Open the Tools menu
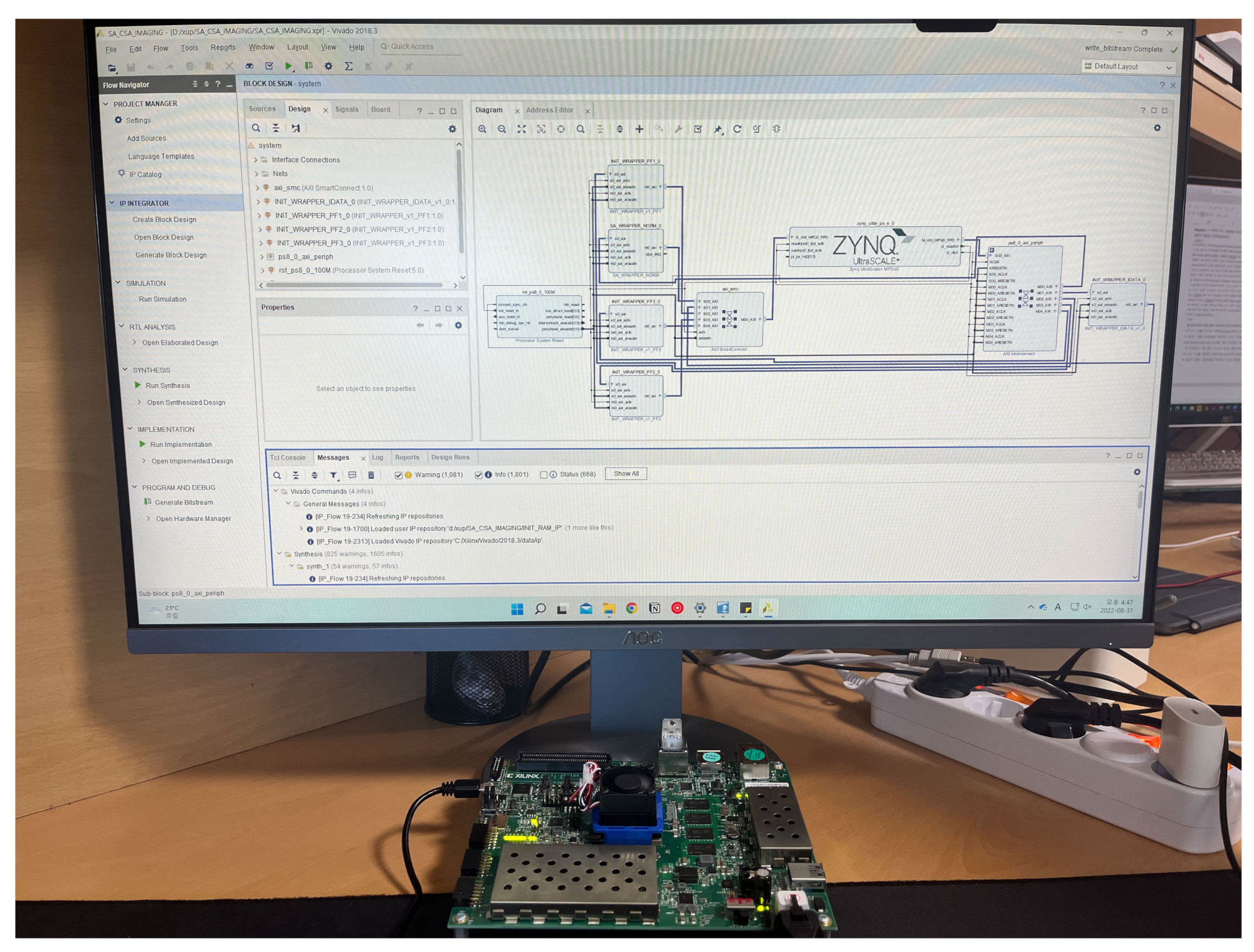Image resolution: width=1254 pixels, height=952 pixels. (x=189, y=48)
